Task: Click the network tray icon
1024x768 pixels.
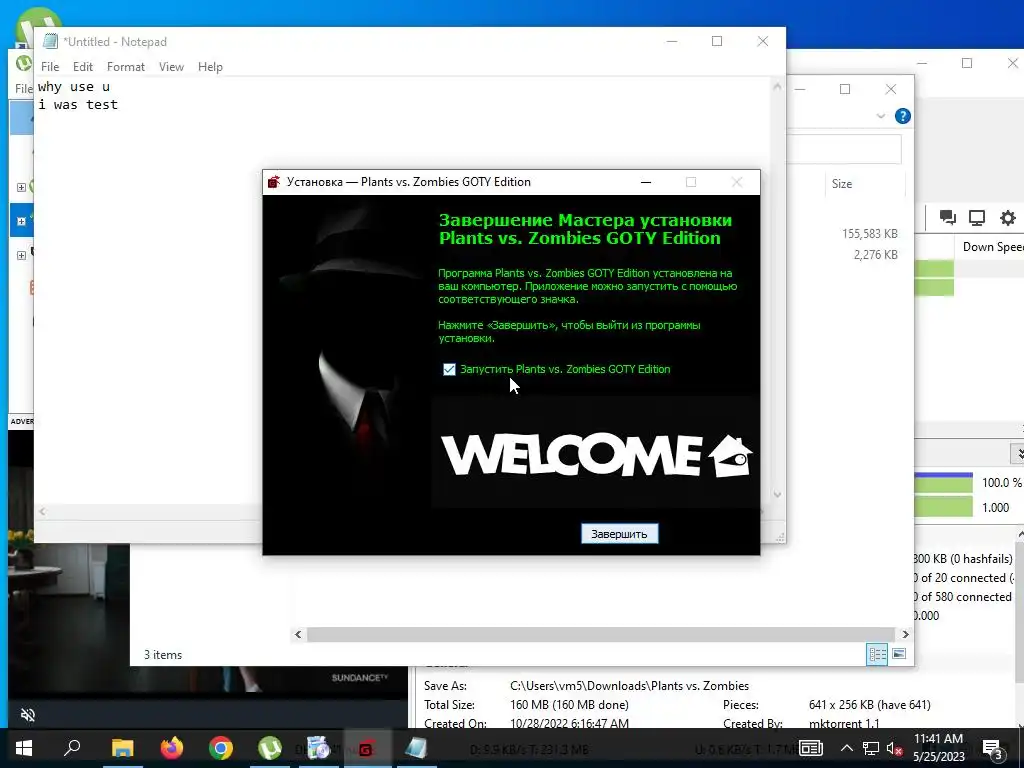Action: tap(871, 748)
